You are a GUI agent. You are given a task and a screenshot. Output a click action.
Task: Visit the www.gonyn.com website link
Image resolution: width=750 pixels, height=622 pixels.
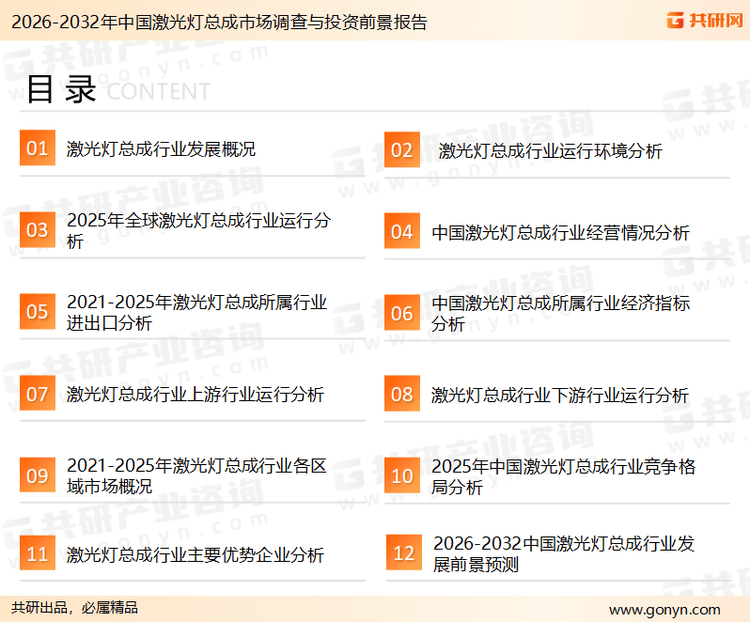[664, 609]
